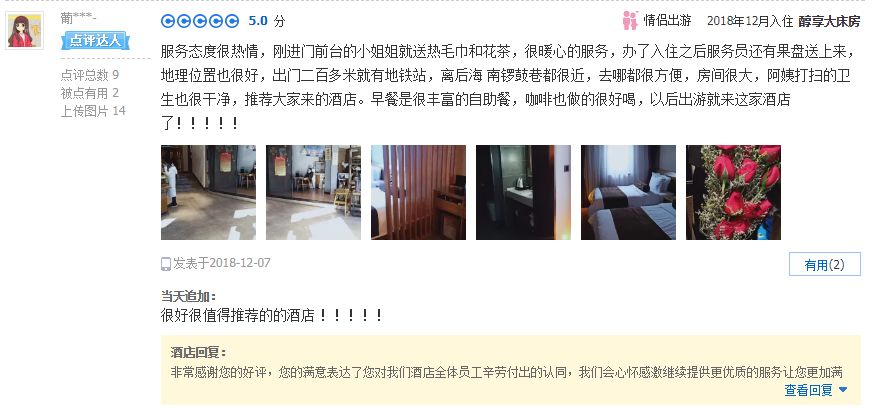The image size is (881, 410).
Task: Click the reviewer's masked username
Action: point(79,18)
